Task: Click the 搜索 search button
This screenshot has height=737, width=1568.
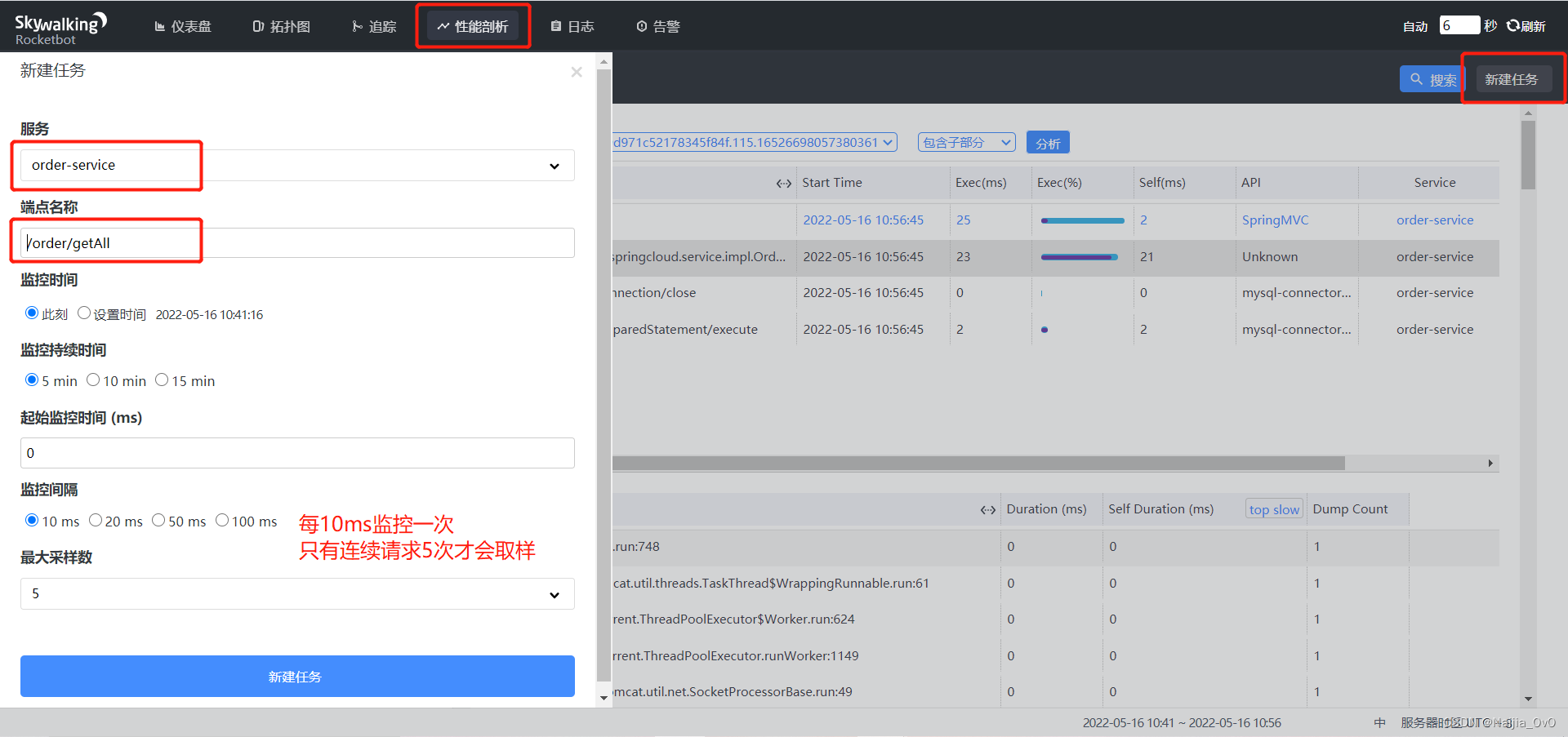Action: (1432, 79)
